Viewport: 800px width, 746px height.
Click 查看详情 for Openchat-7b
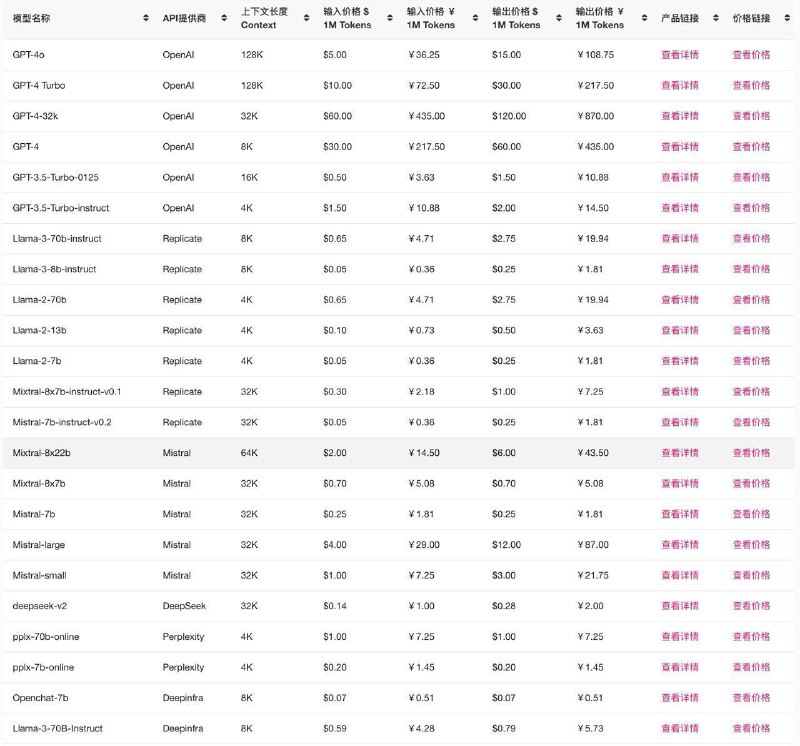click(680, 698)
